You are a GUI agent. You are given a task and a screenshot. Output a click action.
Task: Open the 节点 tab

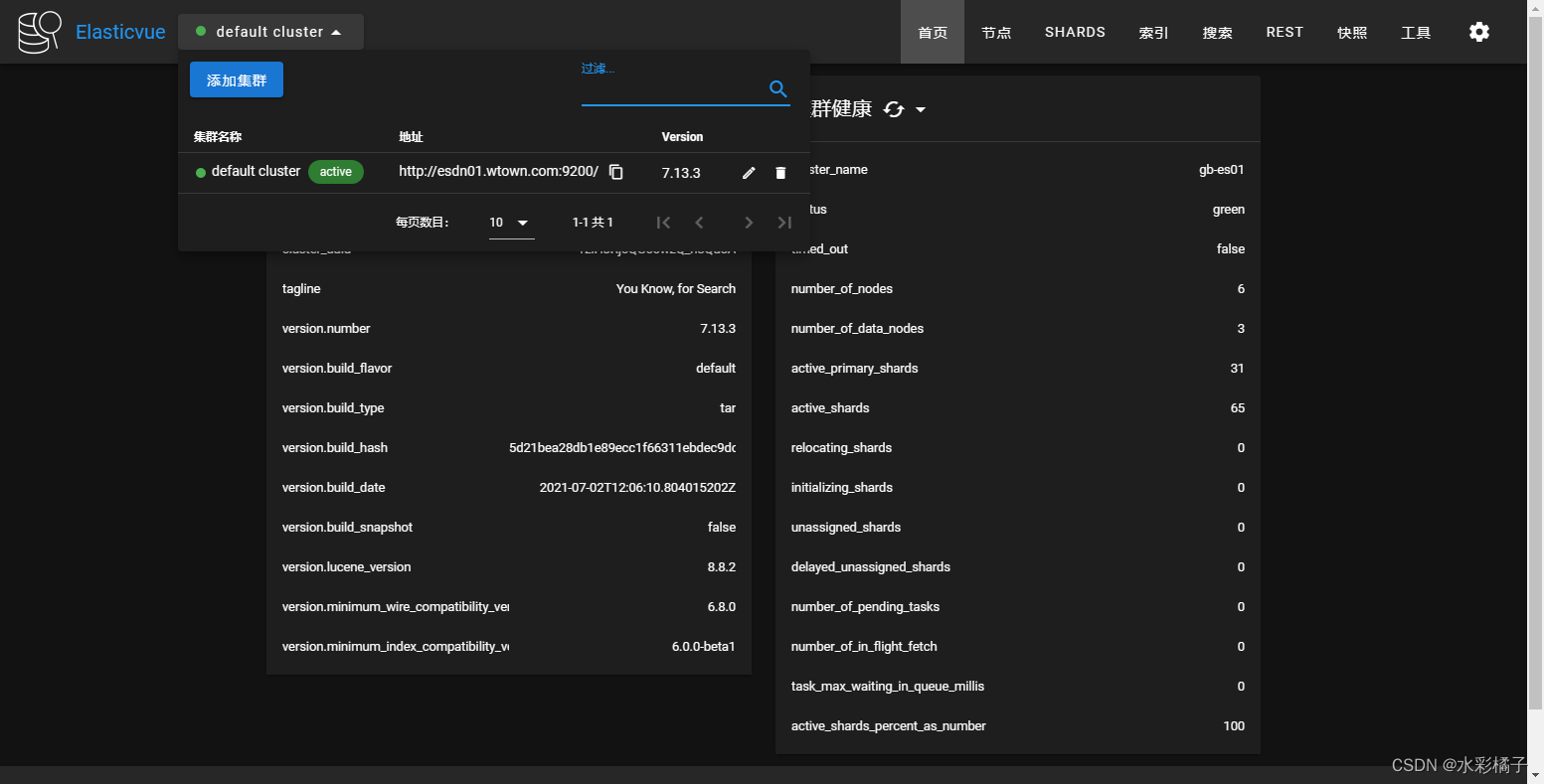pos(996,32)
